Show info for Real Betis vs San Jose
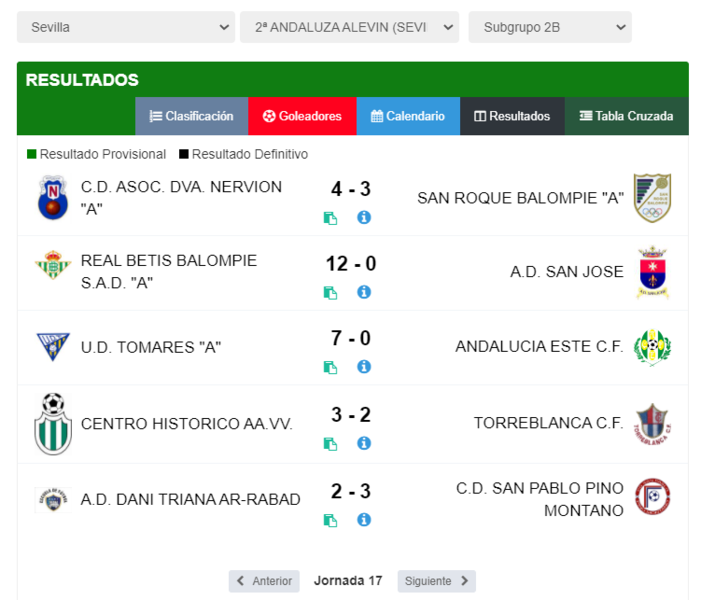This screenshot has height=600, width=701. (x=364, y=292)
